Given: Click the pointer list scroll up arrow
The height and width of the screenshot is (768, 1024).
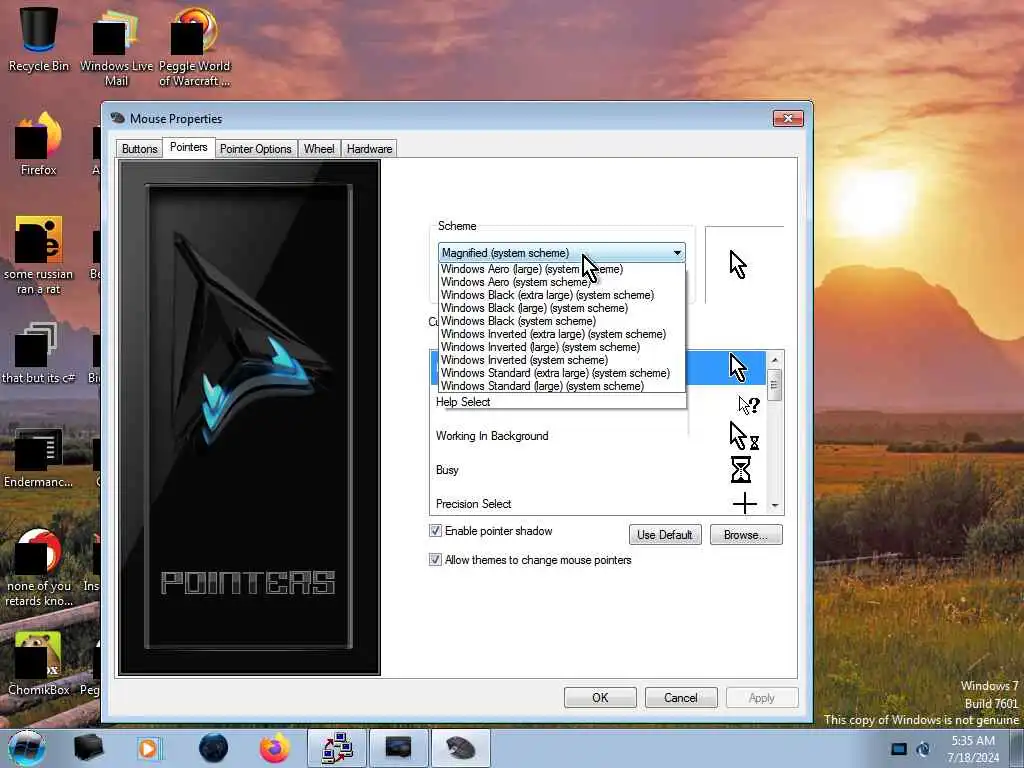Looking at the screenshot, I should click(775, 359).
